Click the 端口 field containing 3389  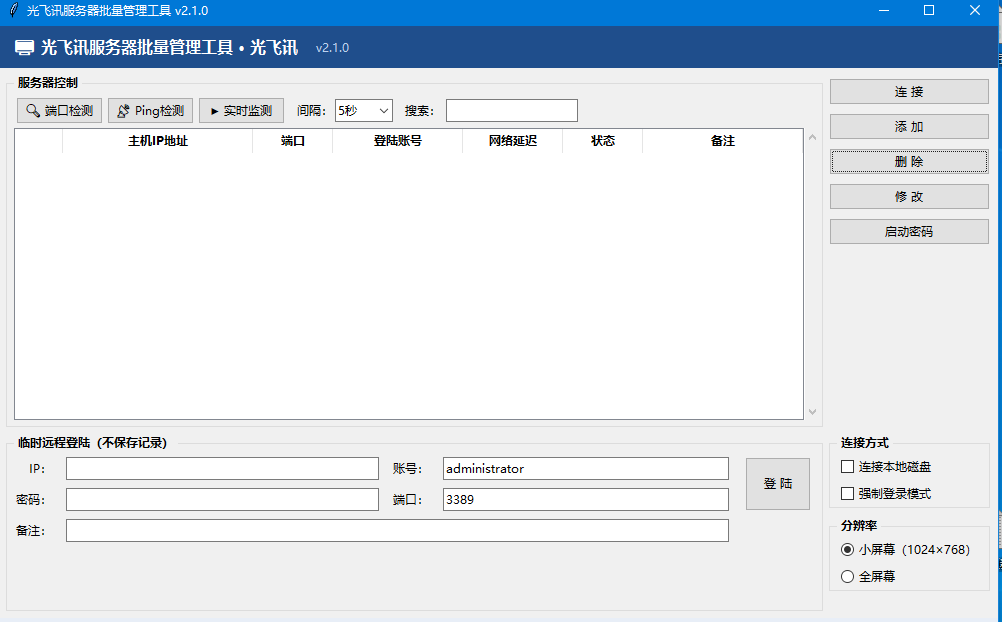[x=585, y=499]
